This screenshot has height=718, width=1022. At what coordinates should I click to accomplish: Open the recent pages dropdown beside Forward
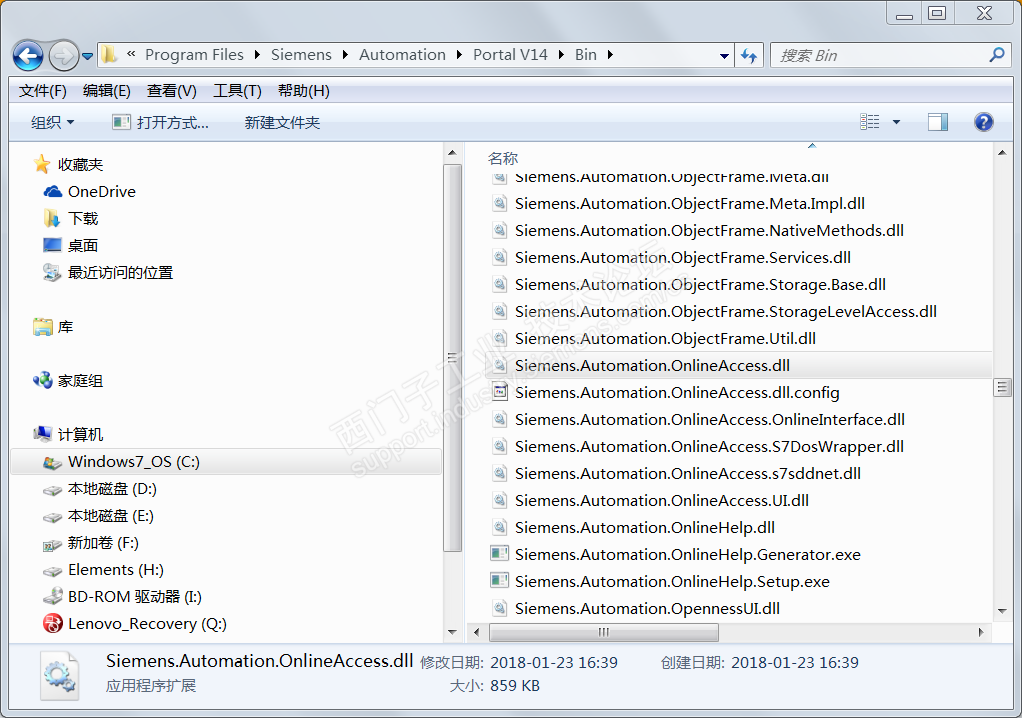(x=87, y=57)
